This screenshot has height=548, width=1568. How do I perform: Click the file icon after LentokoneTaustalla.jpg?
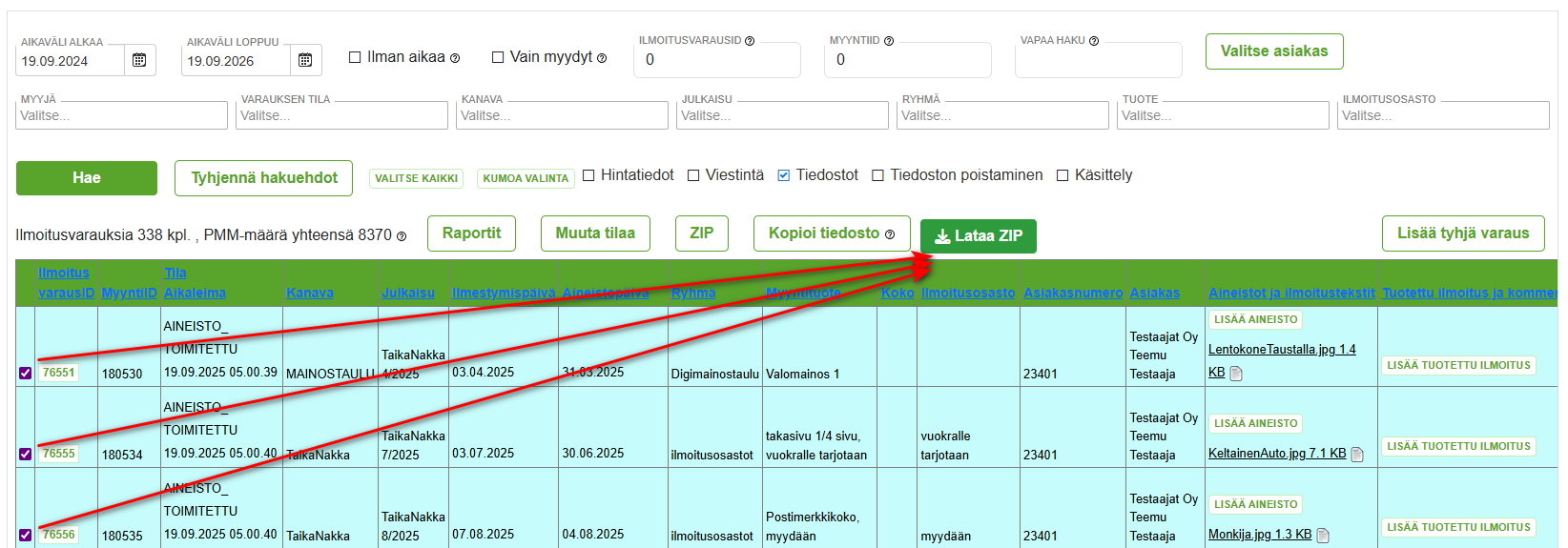[x=1236, y=374]
